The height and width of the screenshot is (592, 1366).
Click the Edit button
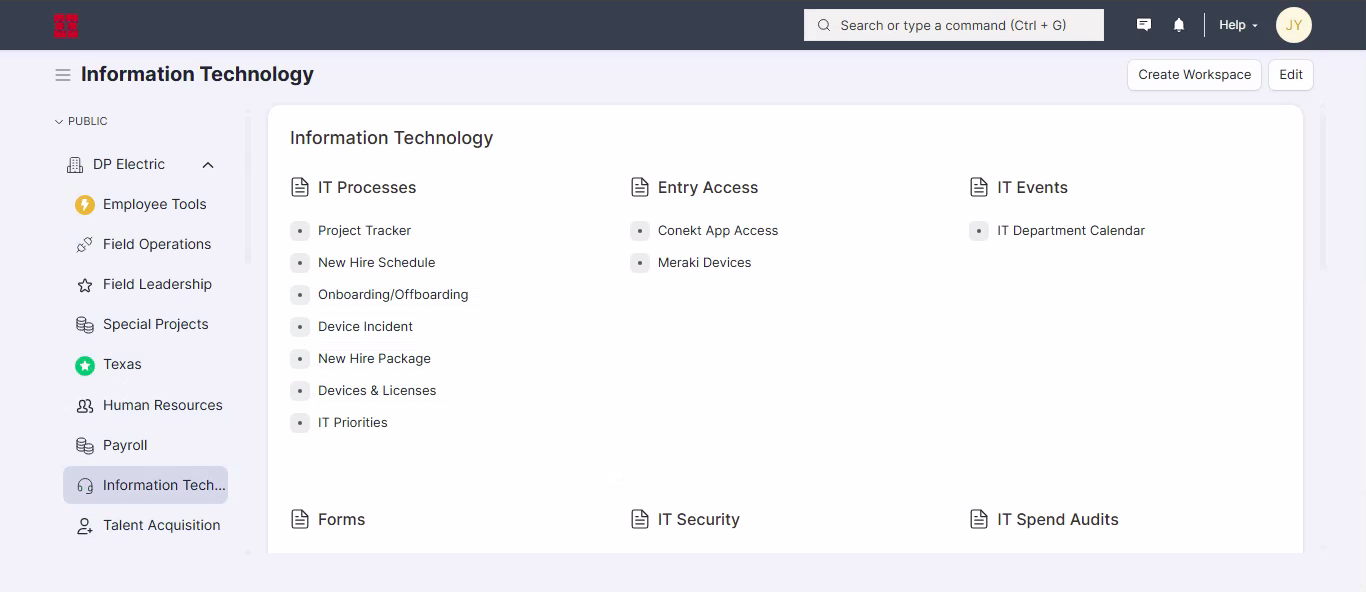[1291, 75]
